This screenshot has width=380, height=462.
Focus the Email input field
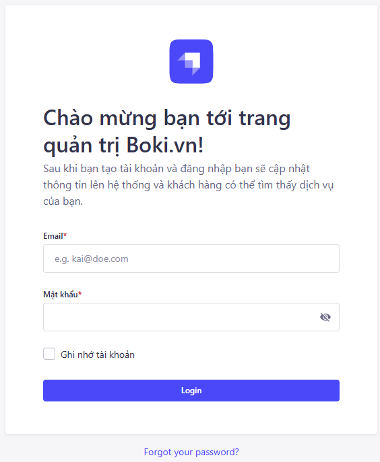tap(191, 259)
